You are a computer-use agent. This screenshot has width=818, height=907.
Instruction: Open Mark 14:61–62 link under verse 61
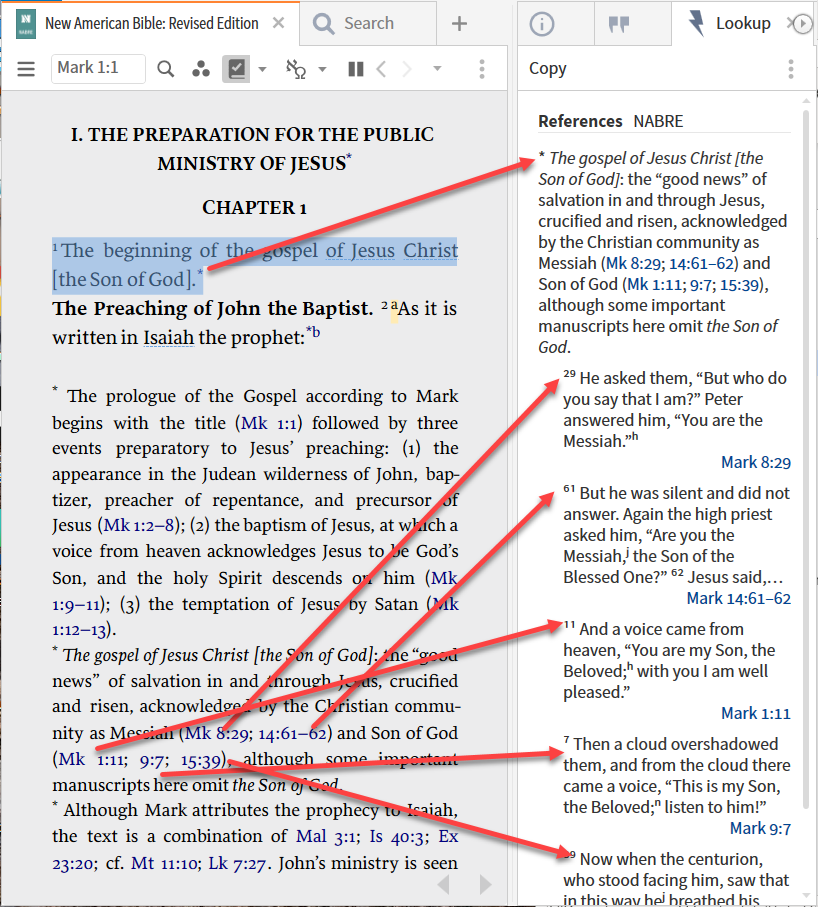pos(739,599)
